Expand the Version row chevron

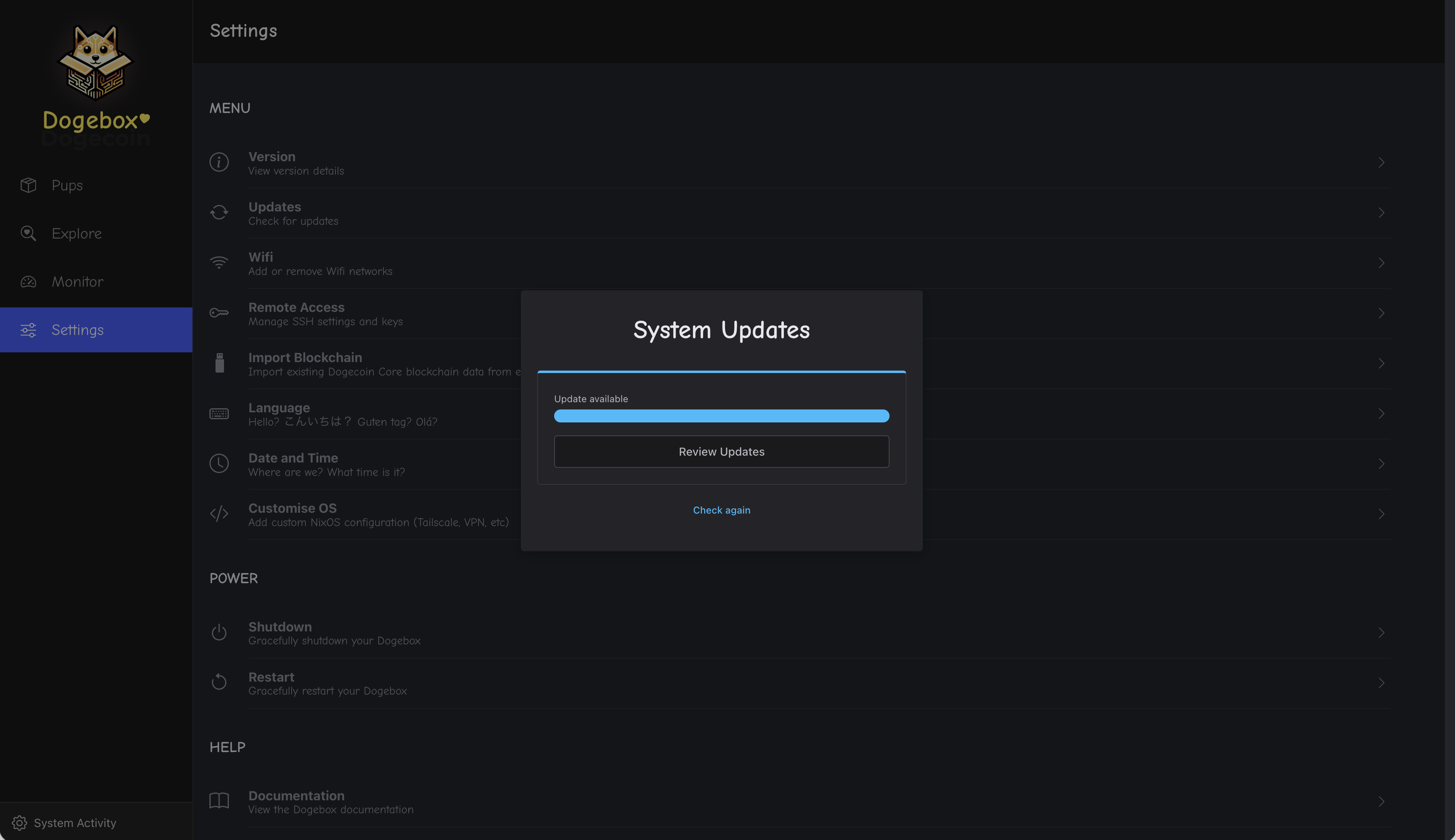1381,163
